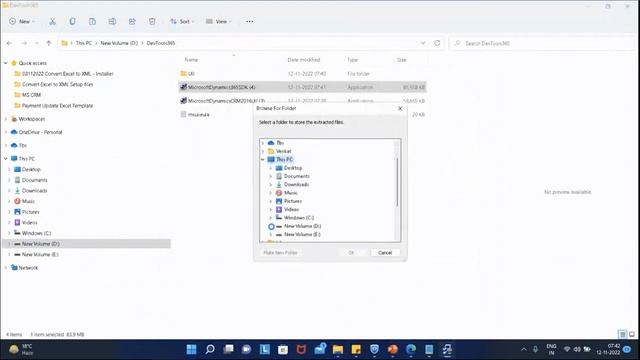Select OneDrive - Personal in navigation pane

point(40,132)
